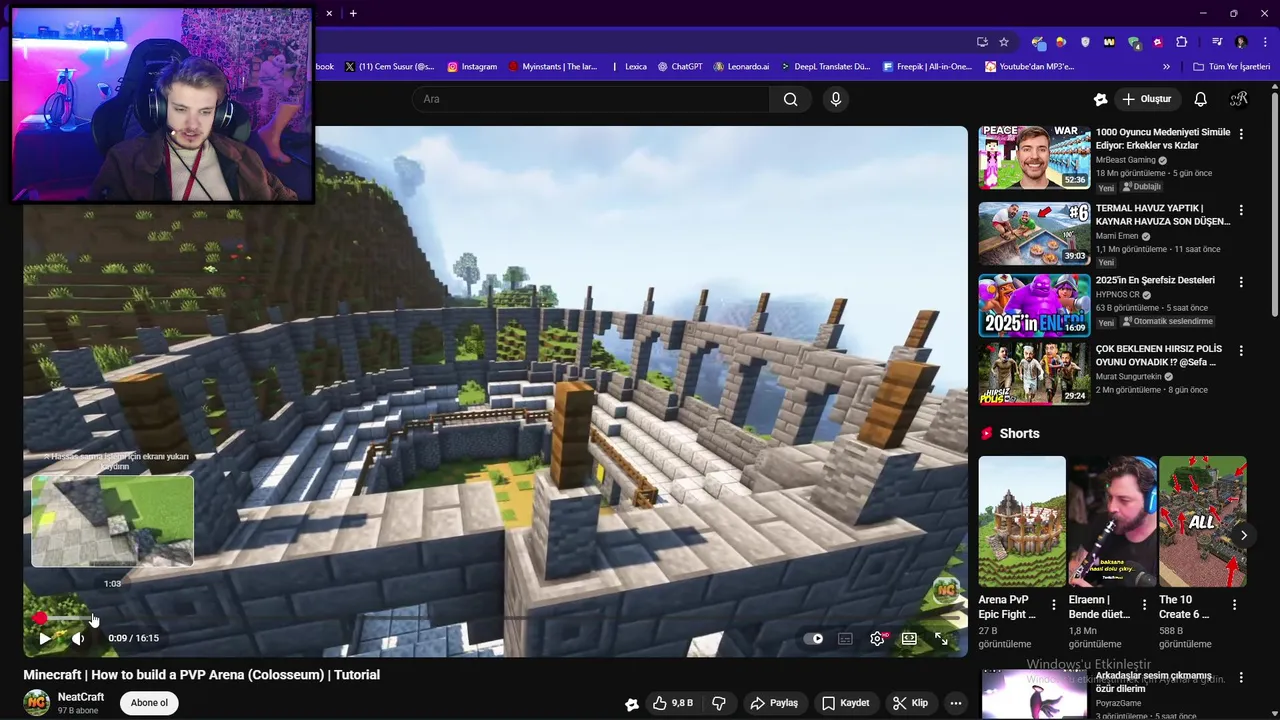Image resolution: width=1280 pixels, height=720 pixels.
Task: Switch to theater mode view
Action: coord(909,639)
